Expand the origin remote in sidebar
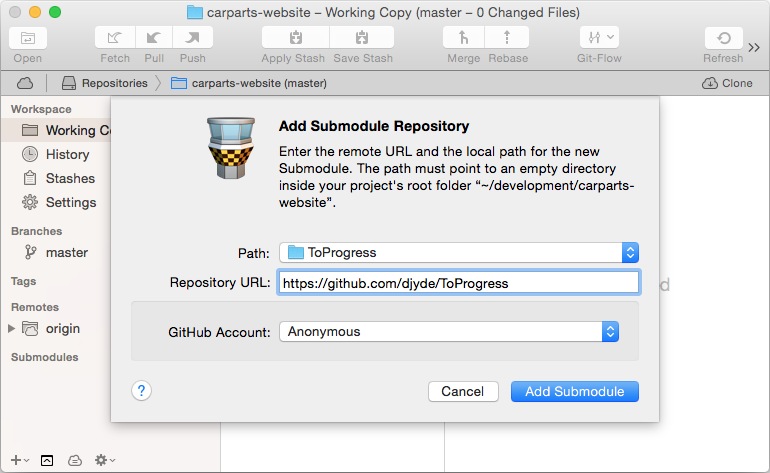The width and height of the screenshot is (770, 473). click(12, 328)
